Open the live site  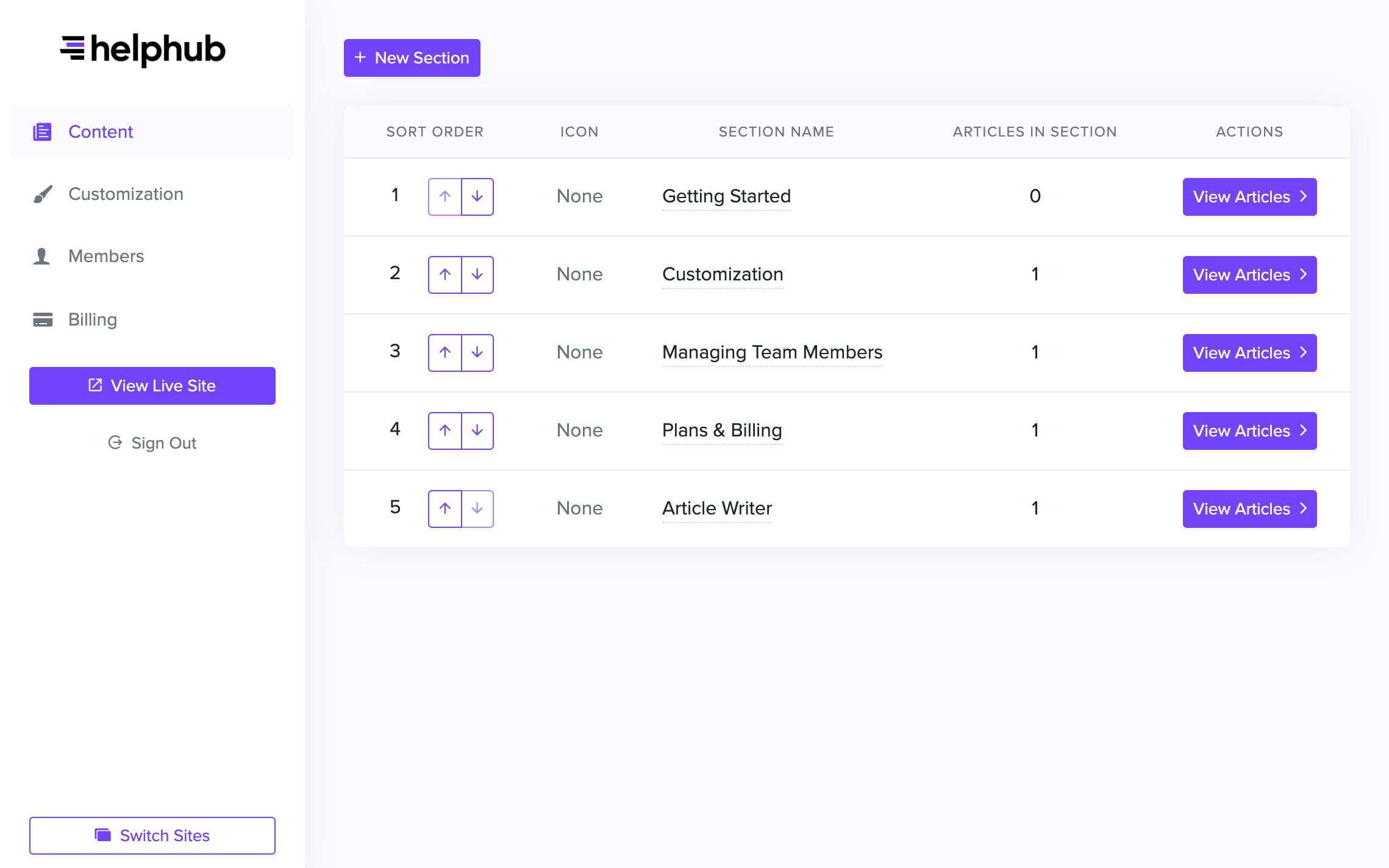[152, 385]
